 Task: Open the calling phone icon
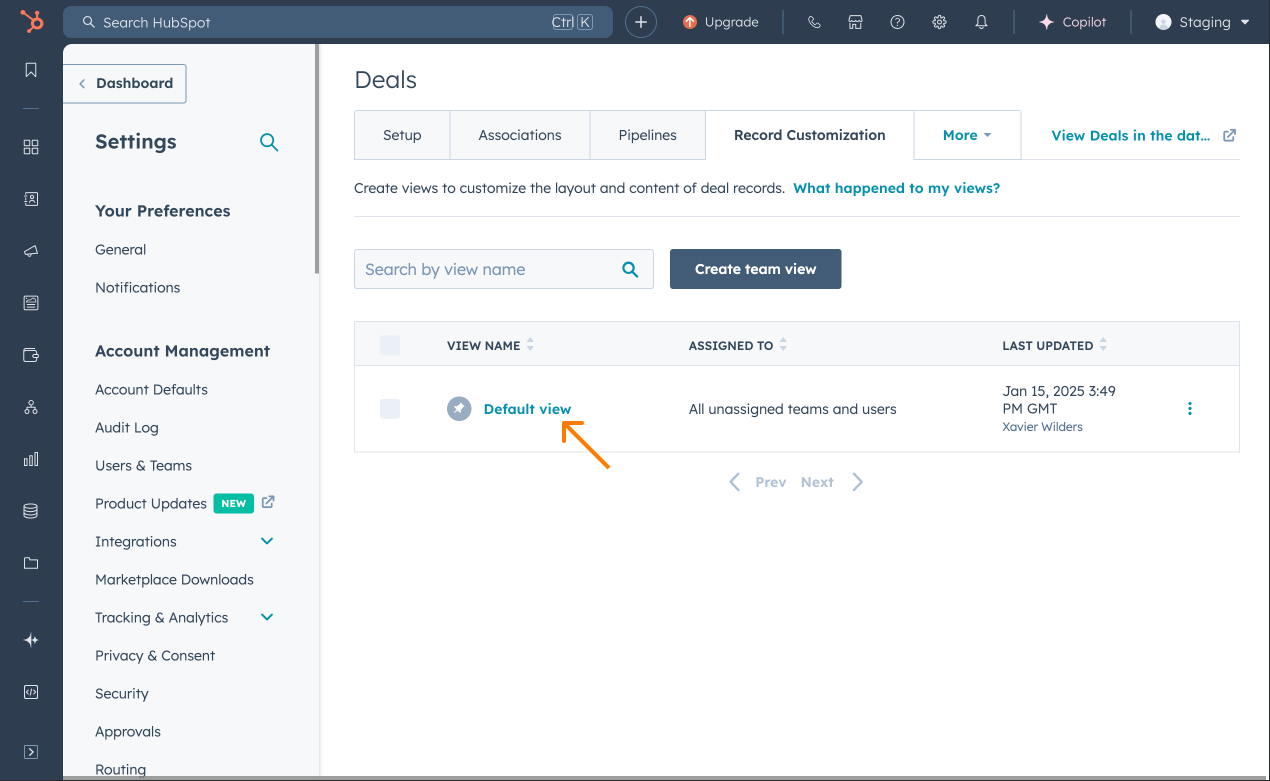tap(814, 22)
